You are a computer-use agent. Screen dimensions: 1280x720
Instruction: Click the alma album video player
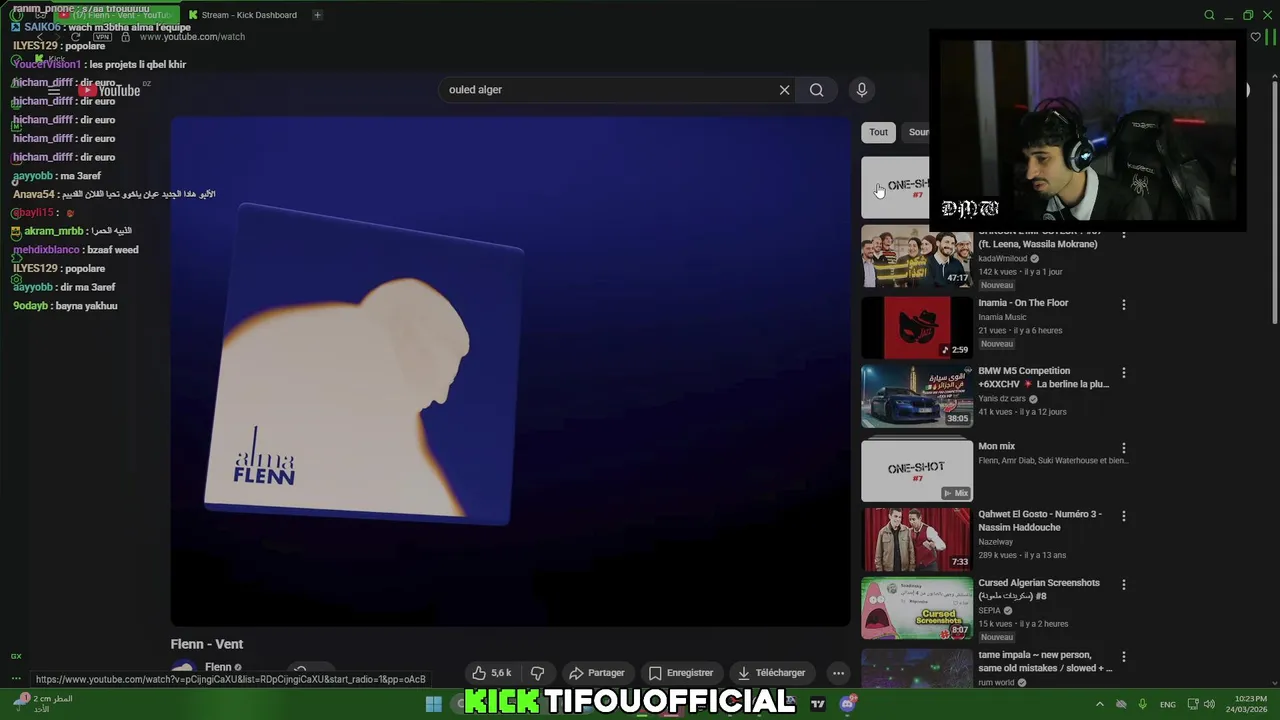point(510,372)
